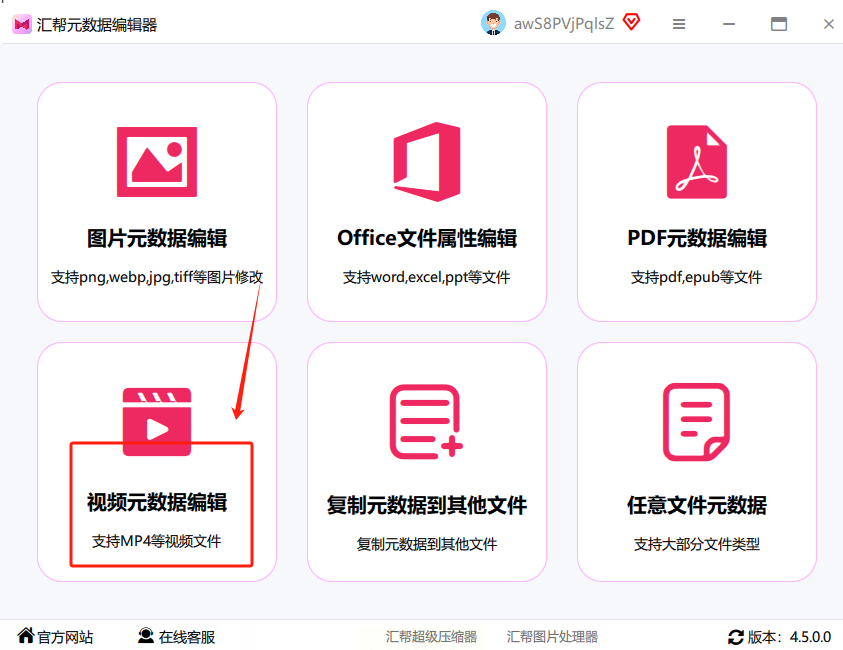
Task: Open 视频元数据编辑 title
Action: click(157, 502)
